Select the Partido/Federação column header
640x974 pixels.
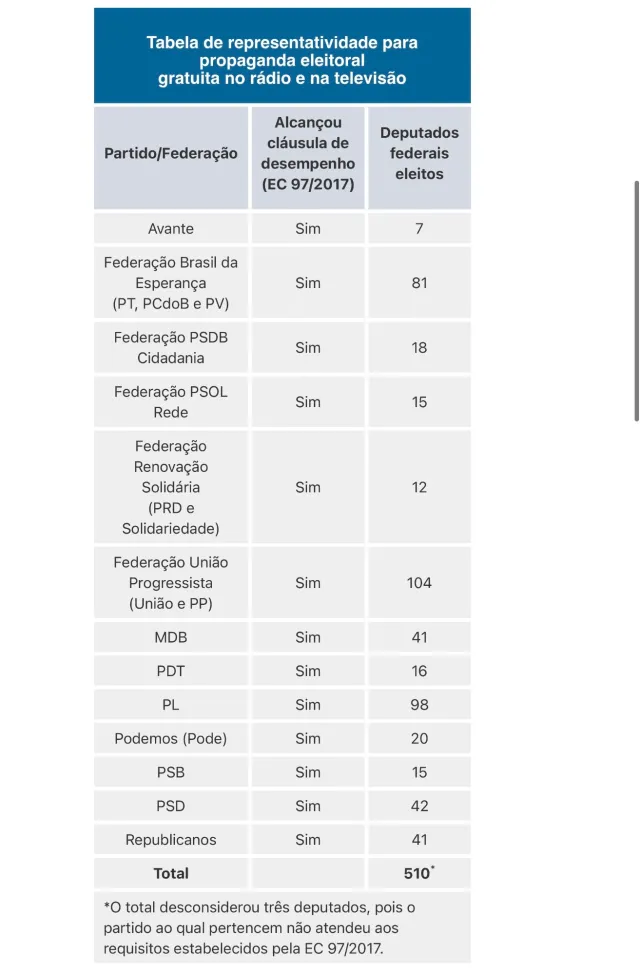[x=171, y=158]
